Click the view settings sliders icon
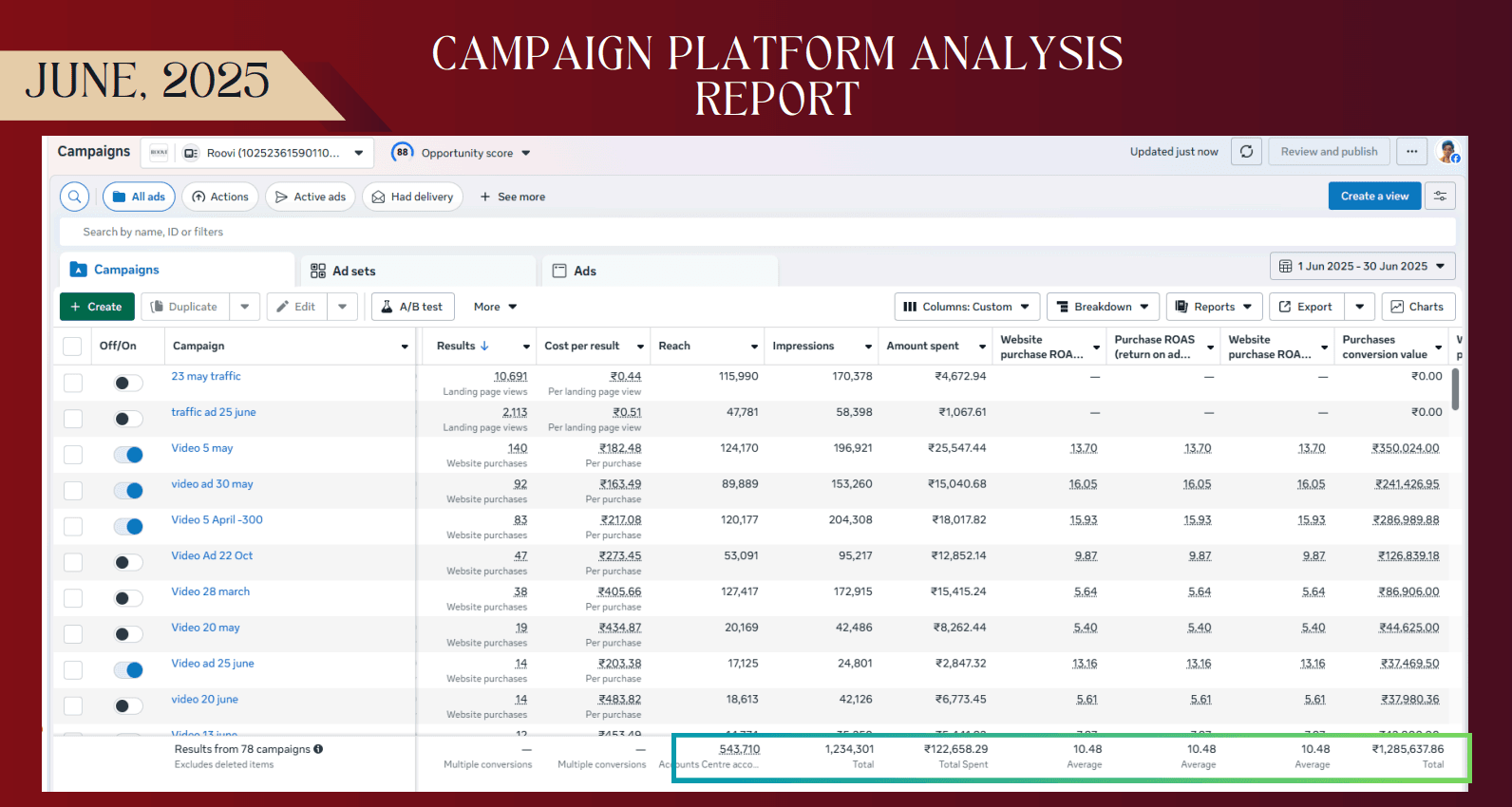This screenshot has height=807, width=1512. [1440, 197]
